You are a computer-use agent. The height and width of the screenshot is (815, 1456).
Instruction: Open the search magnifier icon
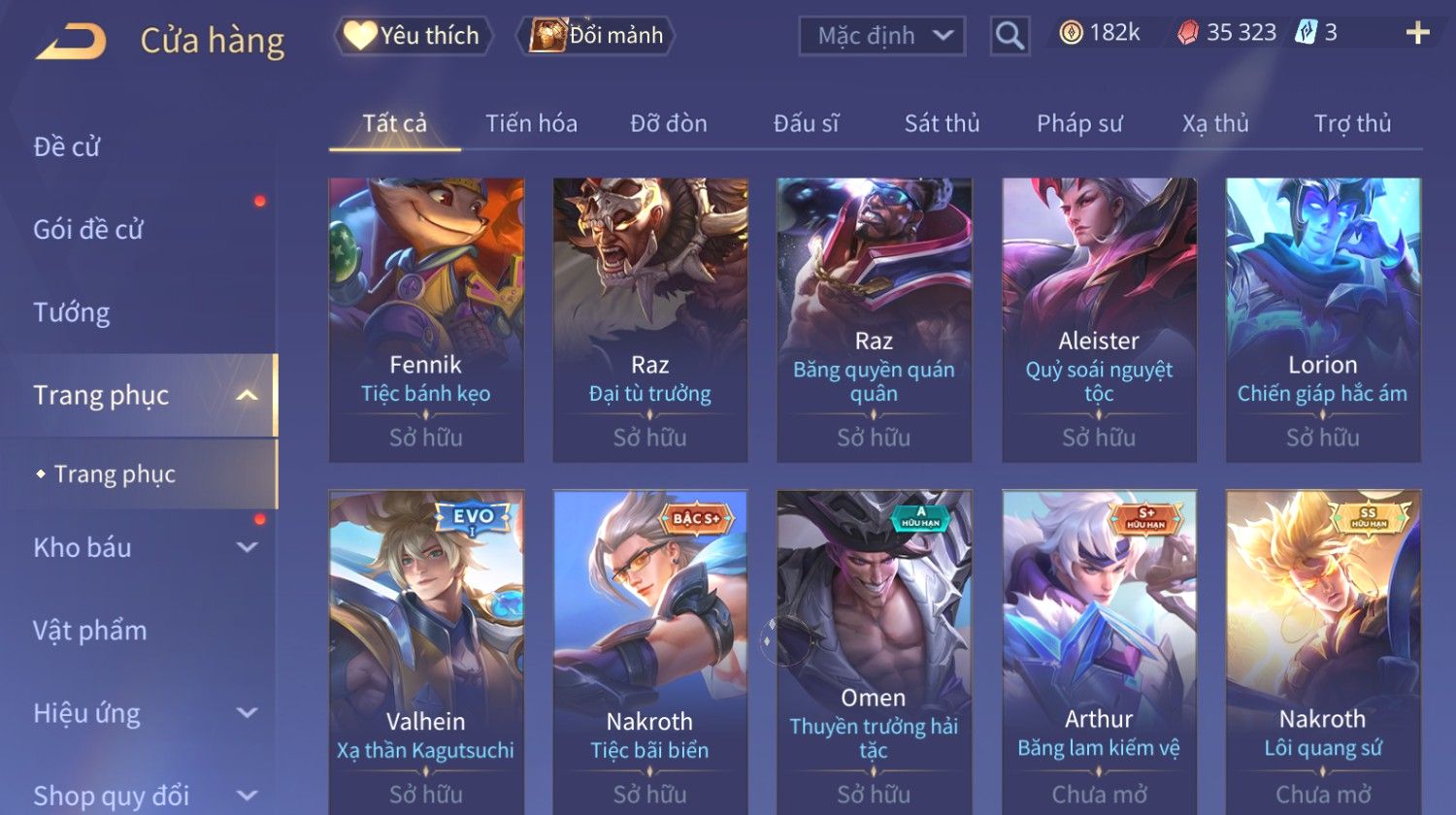1009,36
